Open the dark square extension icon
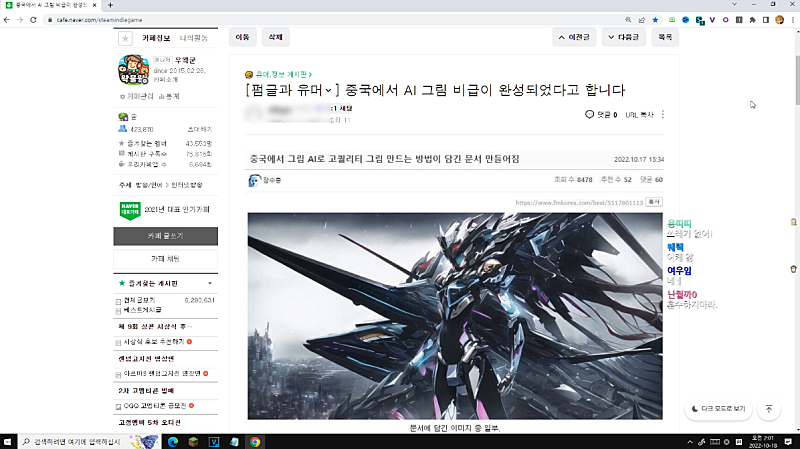 pyautogui.click(x=739, y=20)
